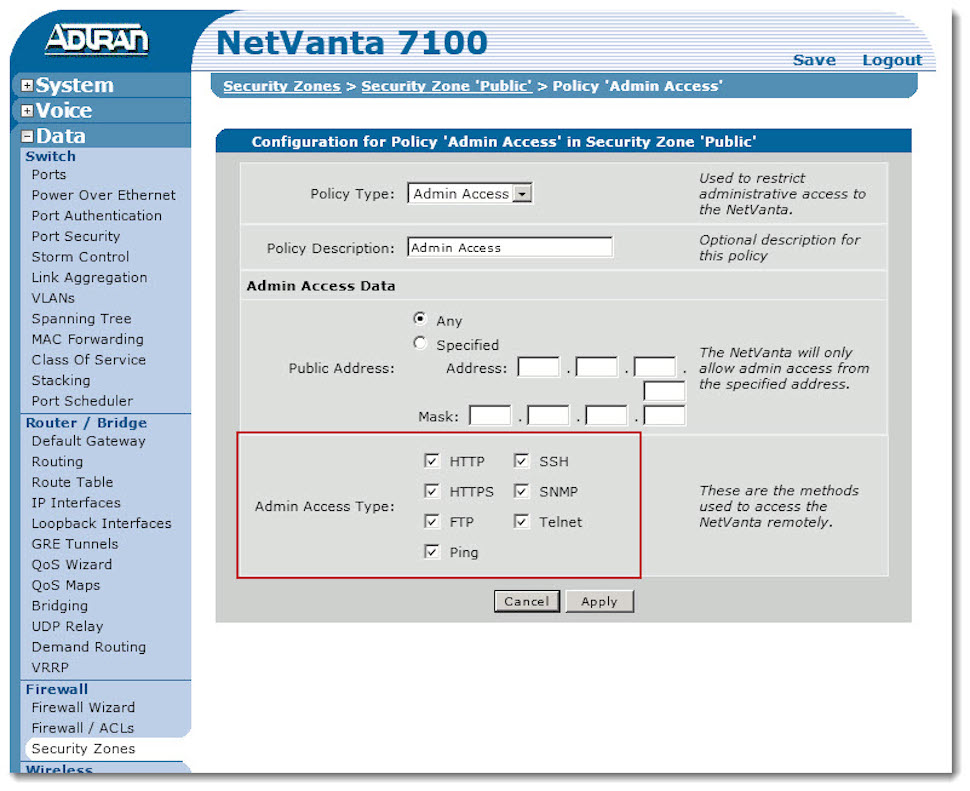Open Storm Control page

point(80,257)
